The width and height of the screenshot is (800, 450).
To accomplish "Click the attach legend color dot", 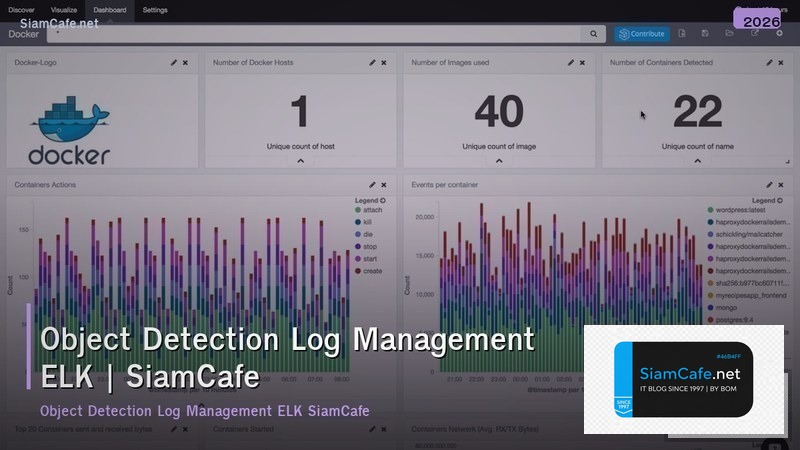I will 358,210.
